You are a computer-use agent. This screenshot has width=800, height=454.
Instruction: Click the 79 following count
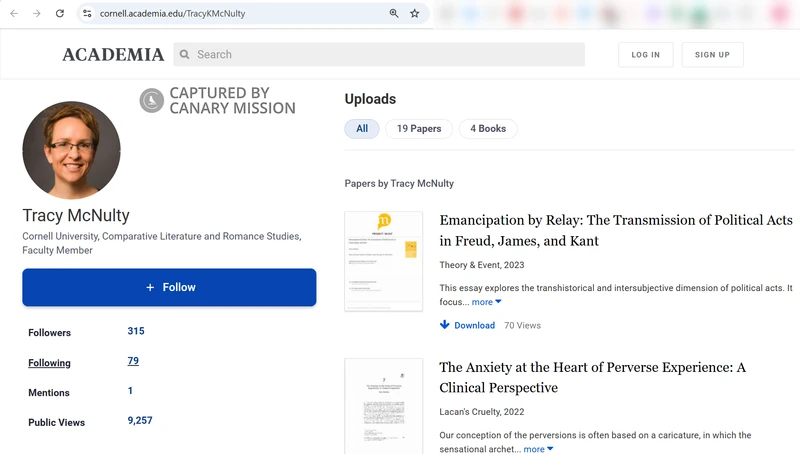(x=133, y=361)
